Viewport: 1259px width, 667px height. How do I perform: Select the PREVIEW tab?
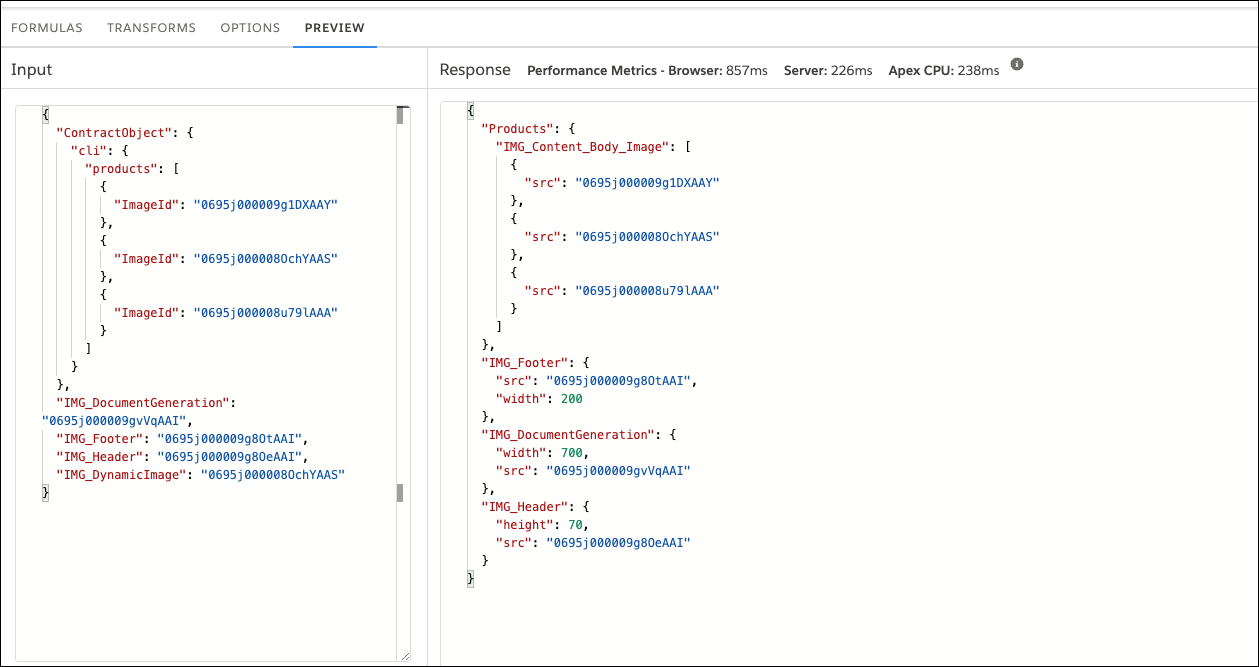point(334,28)
